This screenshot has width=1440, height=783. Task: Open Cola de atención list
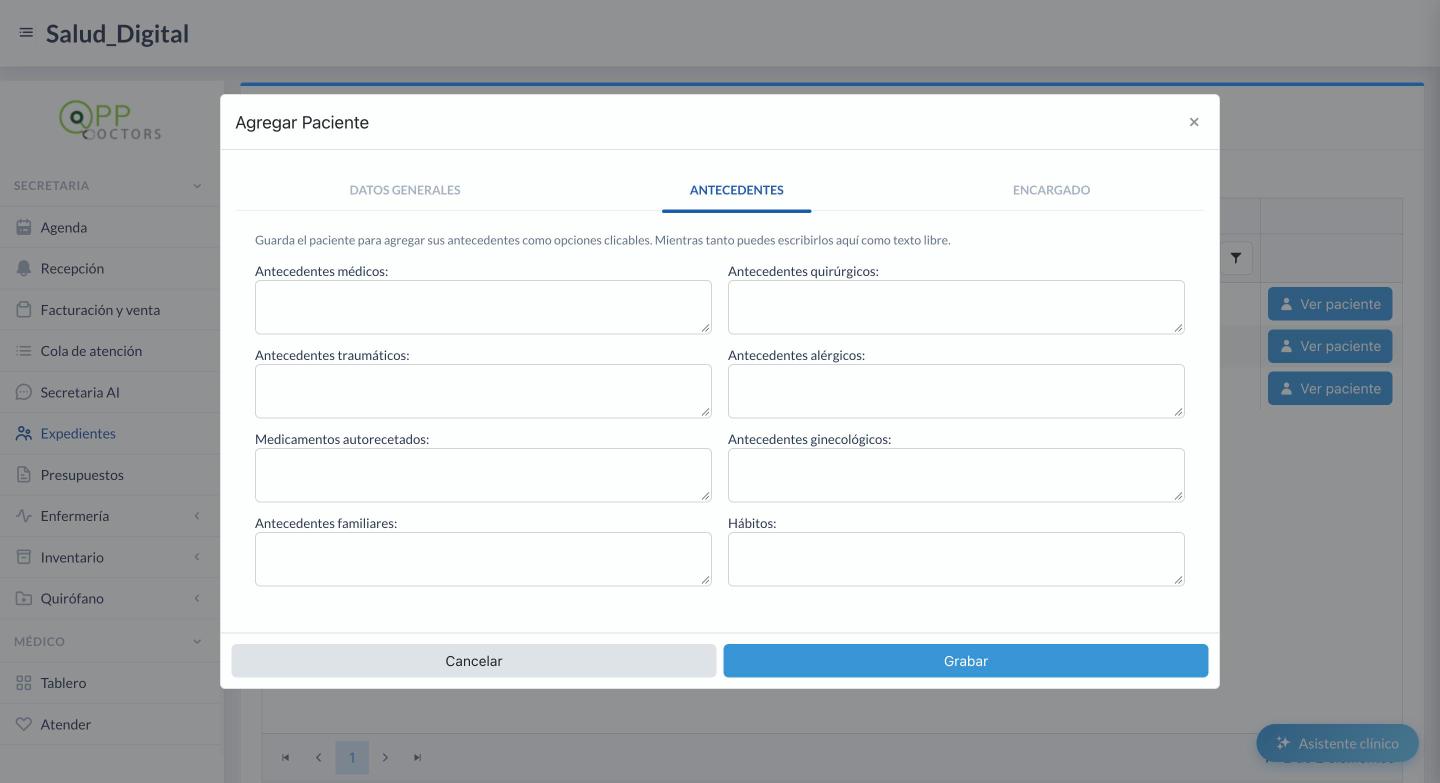pos(112,351)
